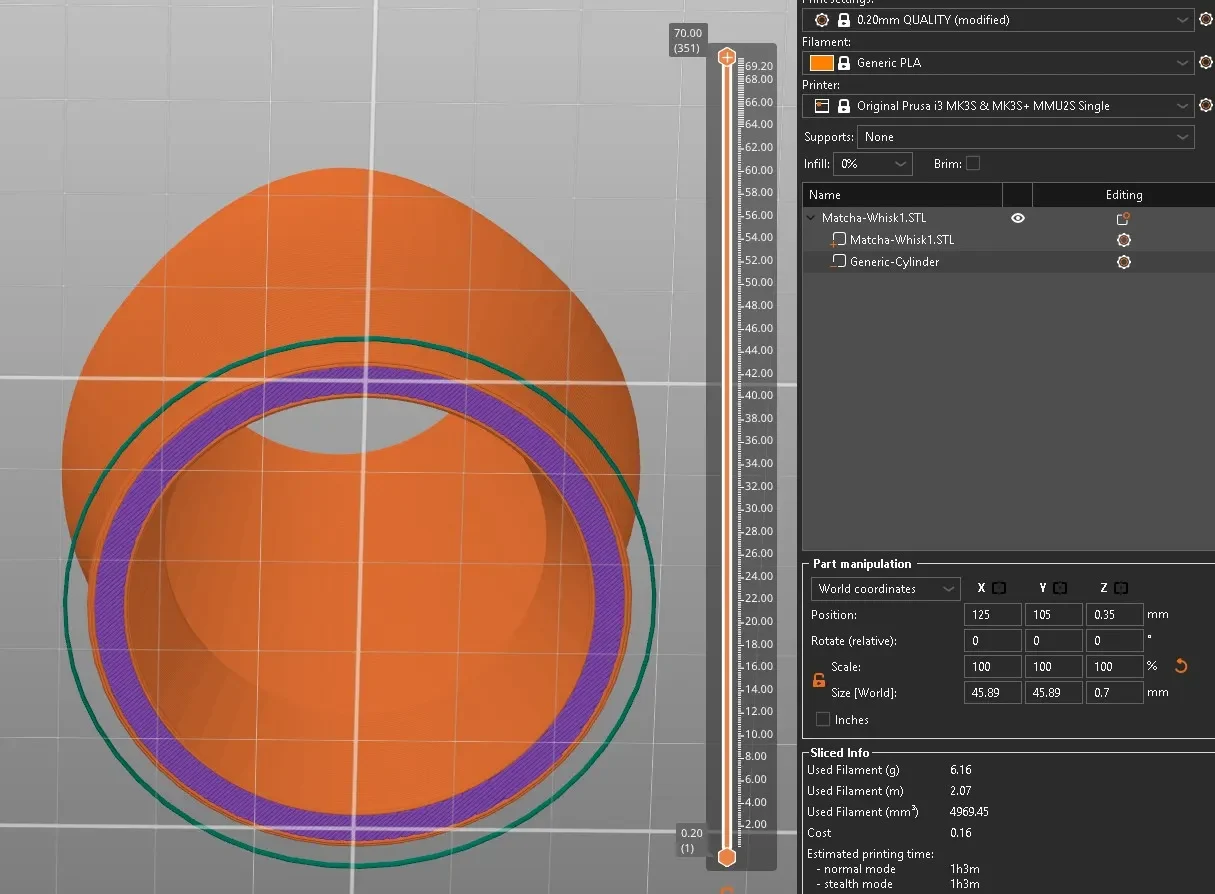Click the layer ruler at 36.00 mark
The height and width of the screenshot is (894, 1215).
tap(759, 440)
